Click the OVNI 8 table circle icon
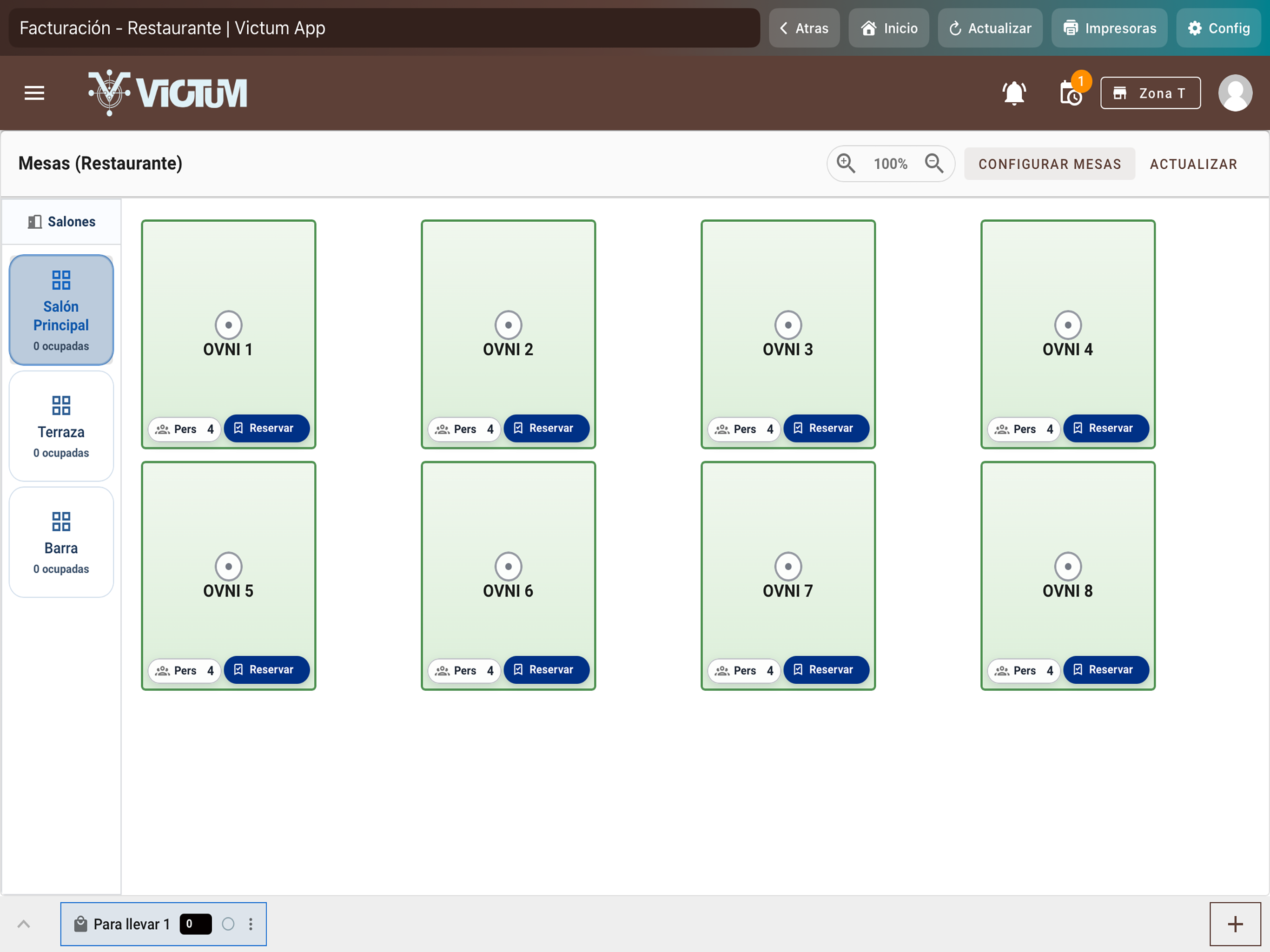1270x952 pixels. (x=1067, y=567)
